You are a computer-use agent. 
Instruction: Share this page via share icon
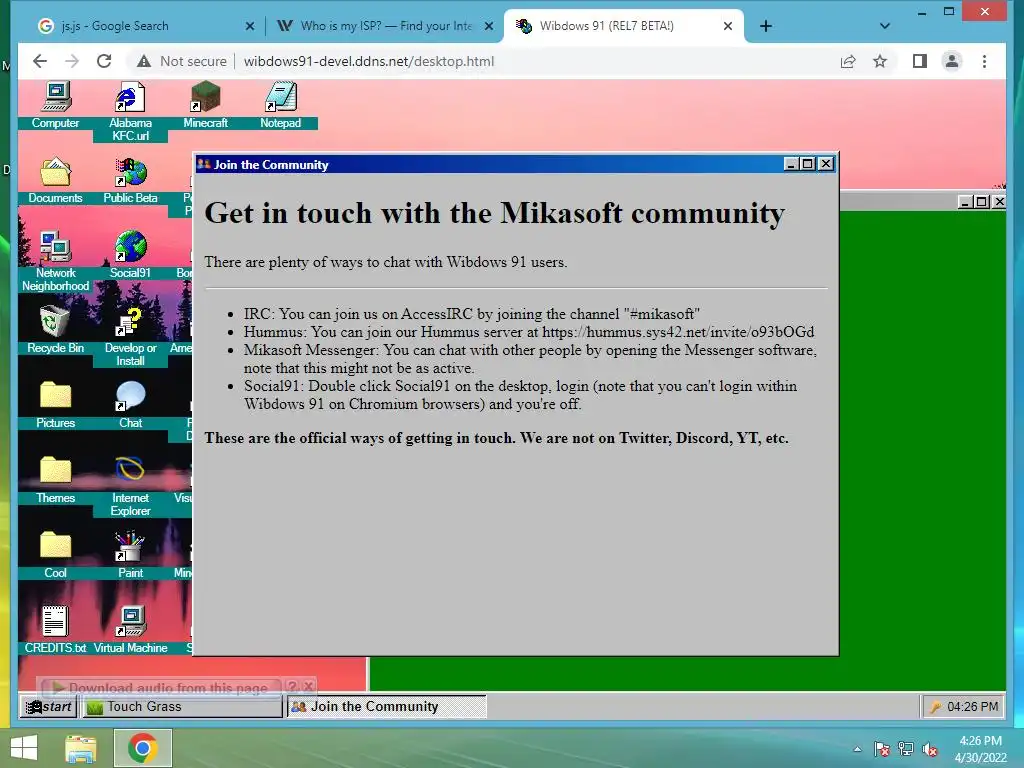(x=848, y=61)
